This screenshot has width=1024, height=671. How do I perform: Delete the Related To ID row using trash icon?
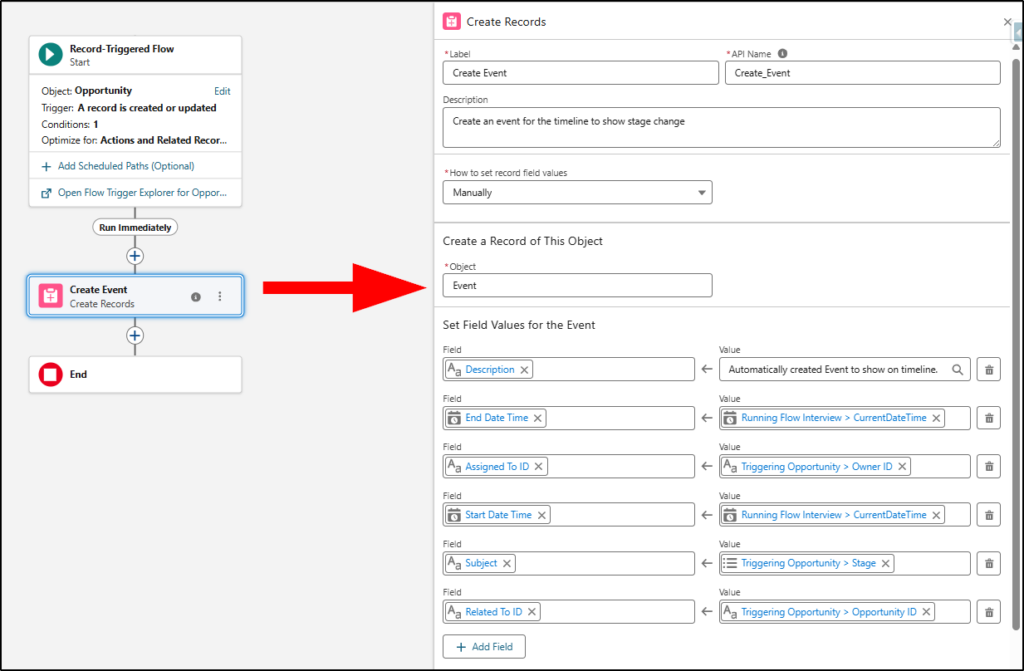989,612
